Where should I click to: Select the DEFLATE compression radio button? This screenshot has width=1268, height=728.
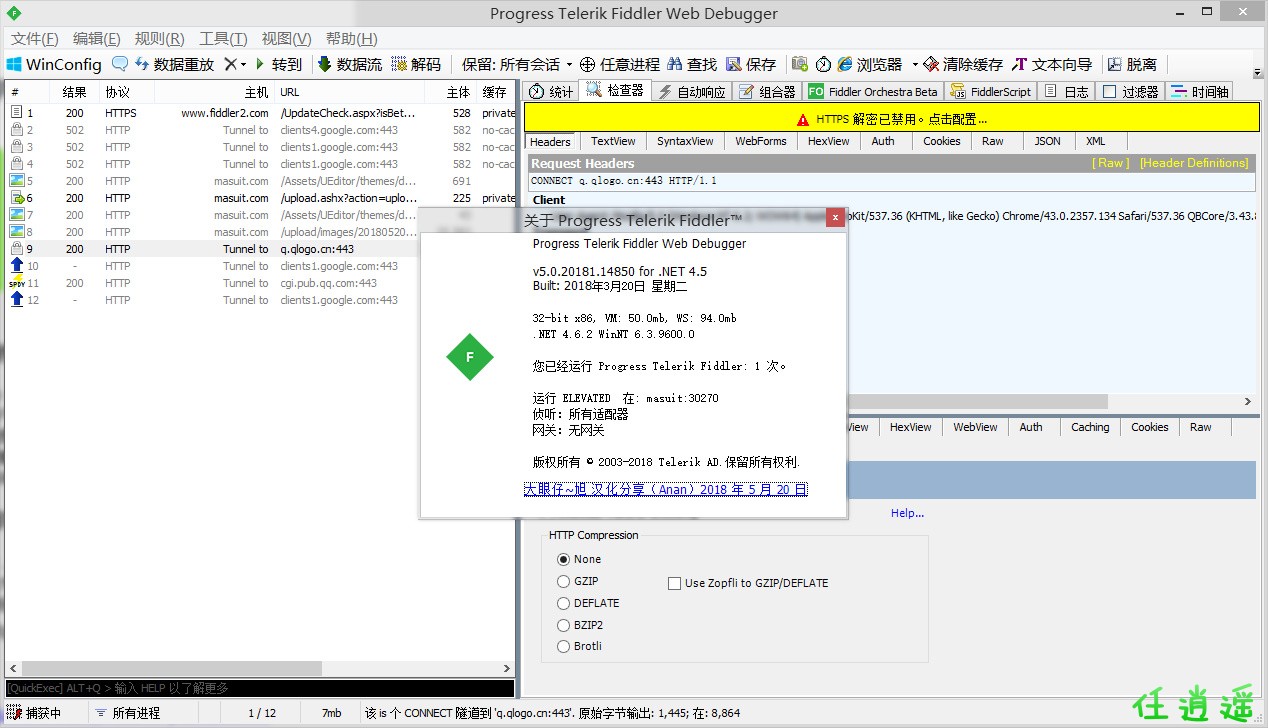564,604
